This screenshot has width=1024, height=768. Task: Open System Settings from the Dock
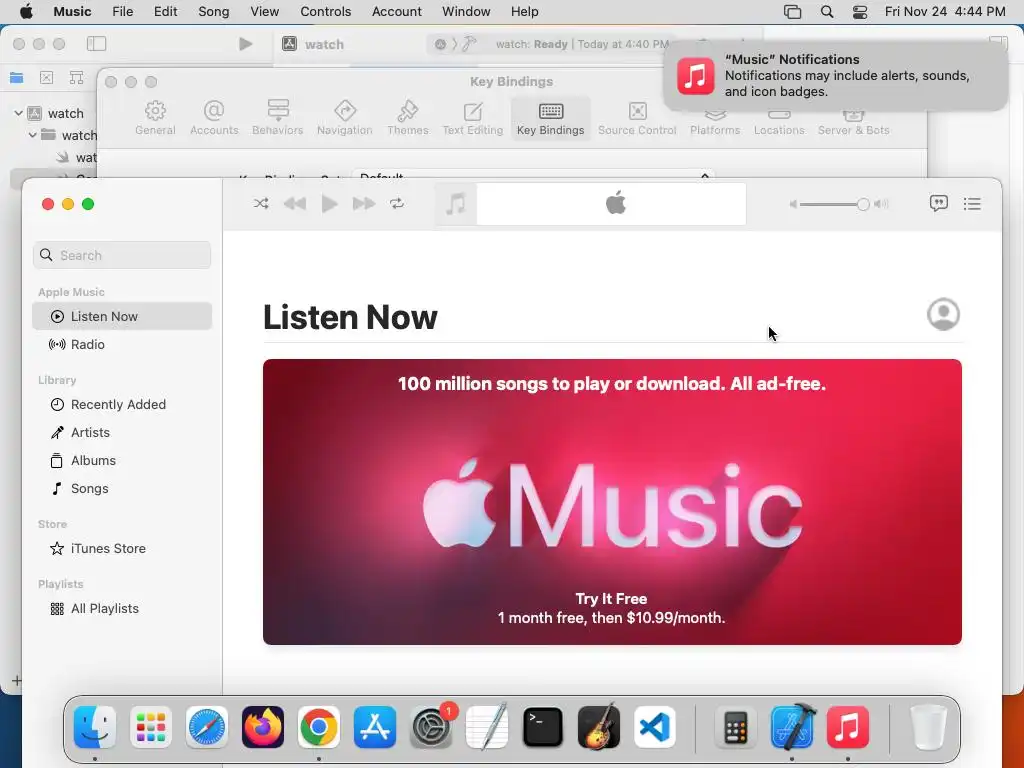coord(431,727)
